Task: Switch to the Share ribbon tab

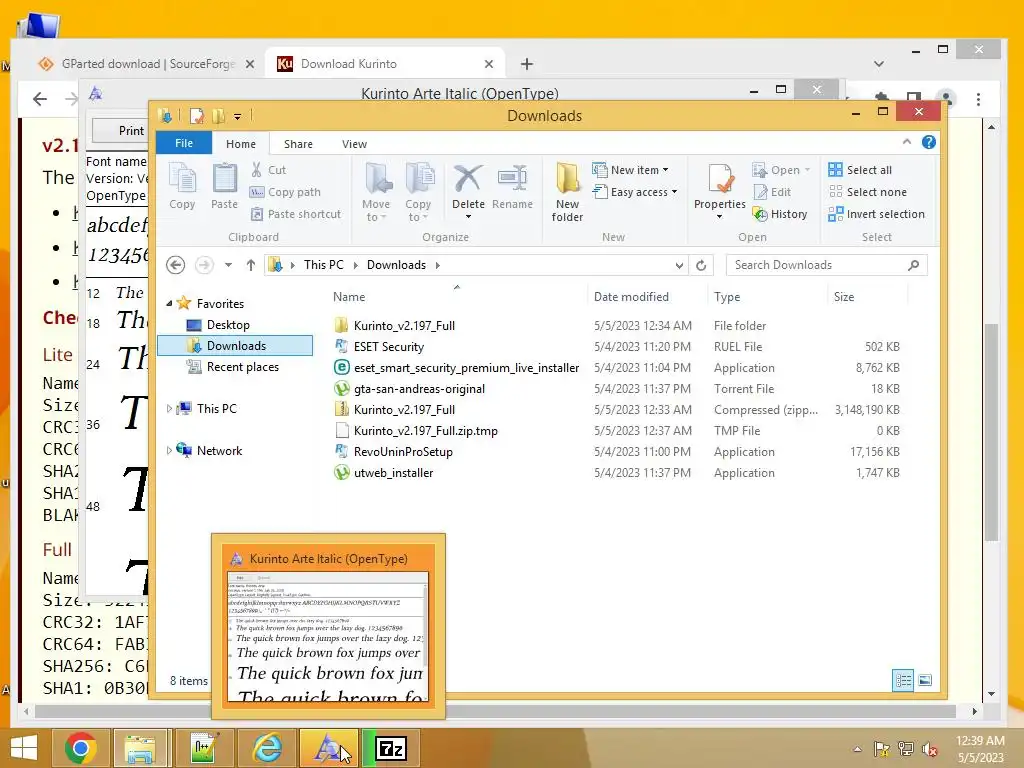Action: (x=298, y=144)
